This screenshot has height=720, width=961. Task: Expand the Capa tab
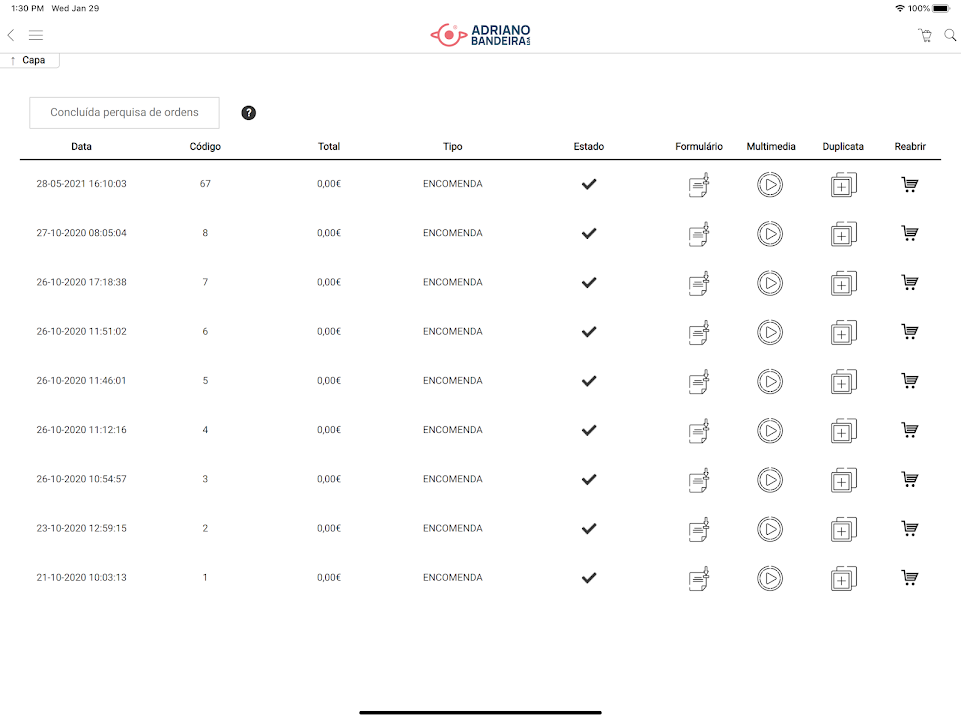(30, 60)
